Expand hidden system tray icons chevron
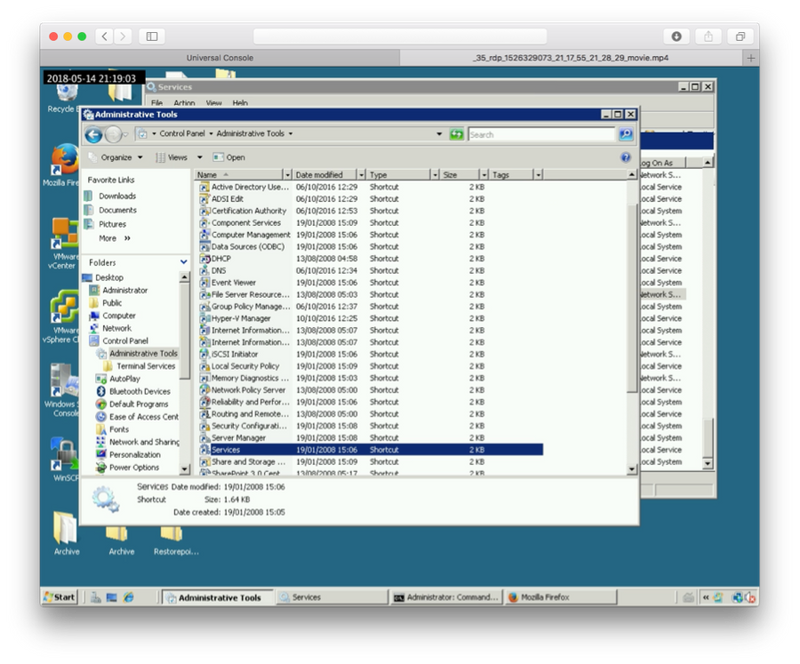 tap(706, 597)
